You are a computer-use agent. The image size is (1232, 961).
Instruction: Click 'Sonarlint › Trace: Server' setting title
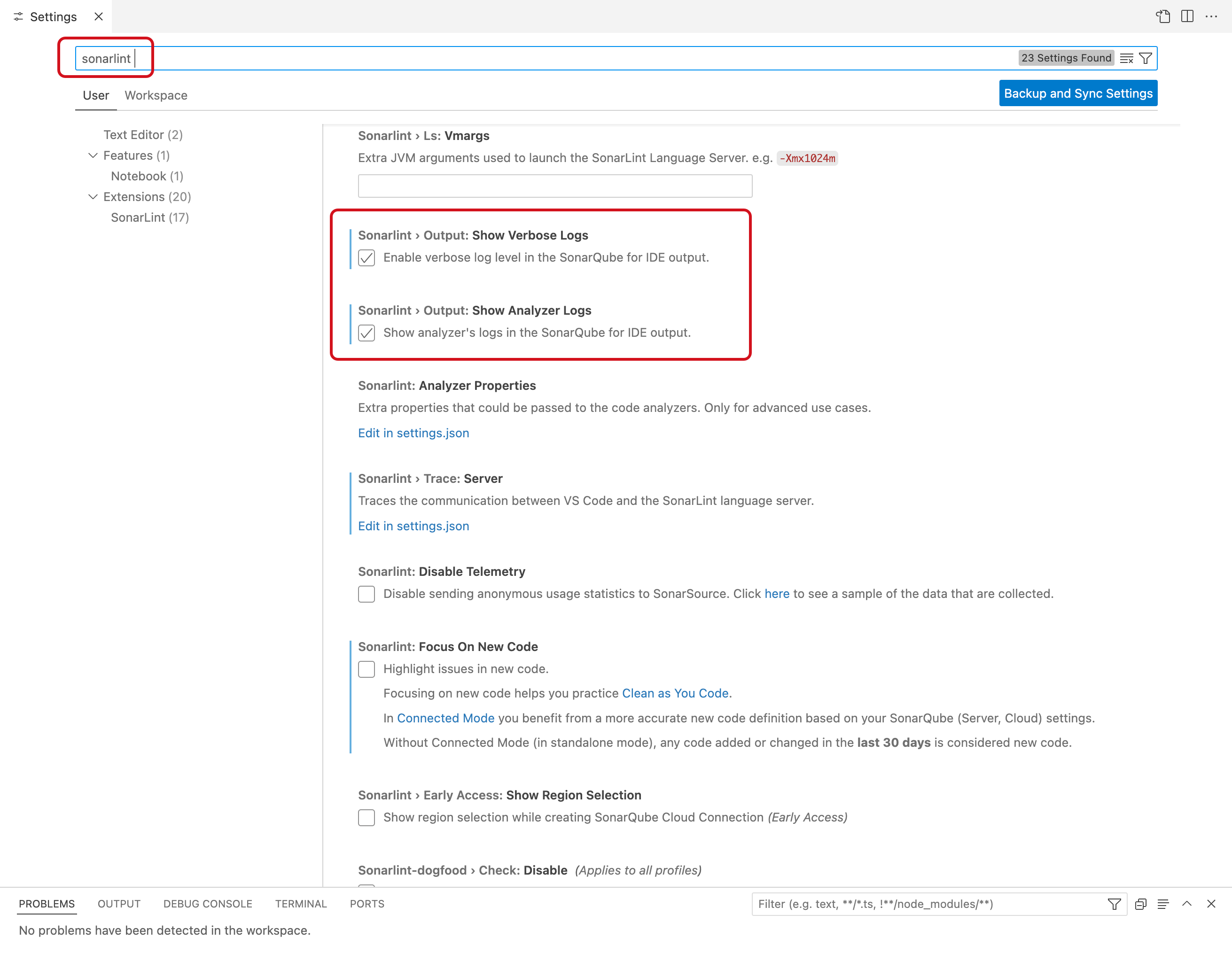[430, 478]
